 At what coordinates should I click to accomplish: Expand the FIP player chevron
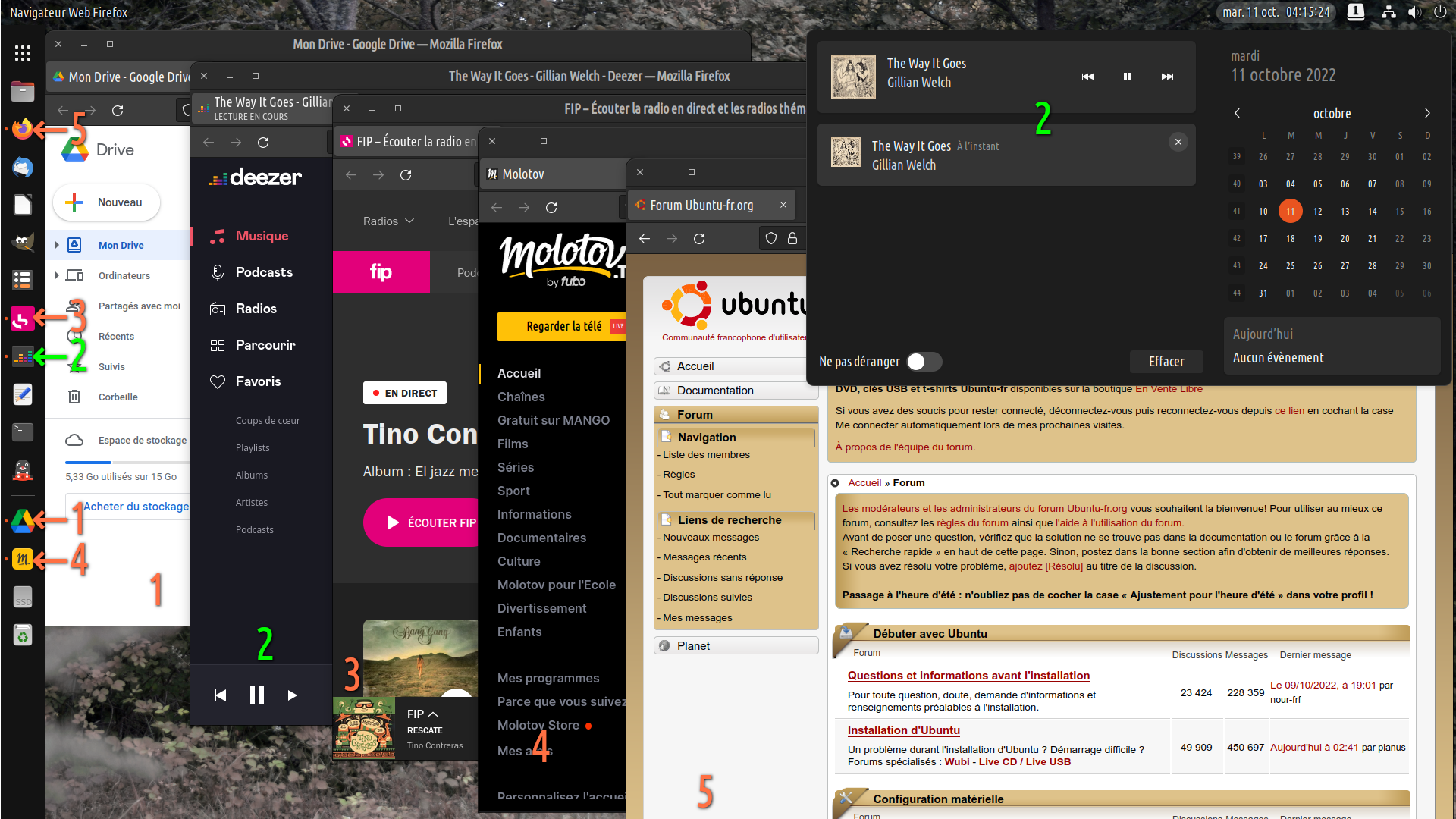pos(433,714)
